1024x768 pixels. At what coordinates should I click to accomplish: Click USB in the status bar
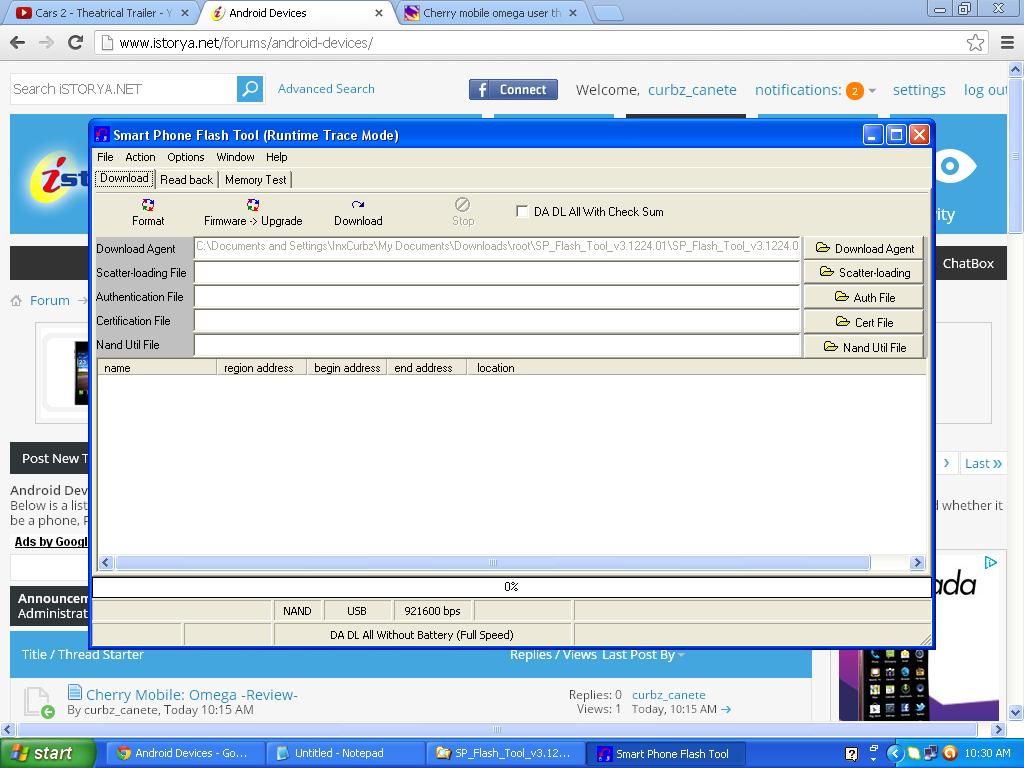(x=357, y=611)
